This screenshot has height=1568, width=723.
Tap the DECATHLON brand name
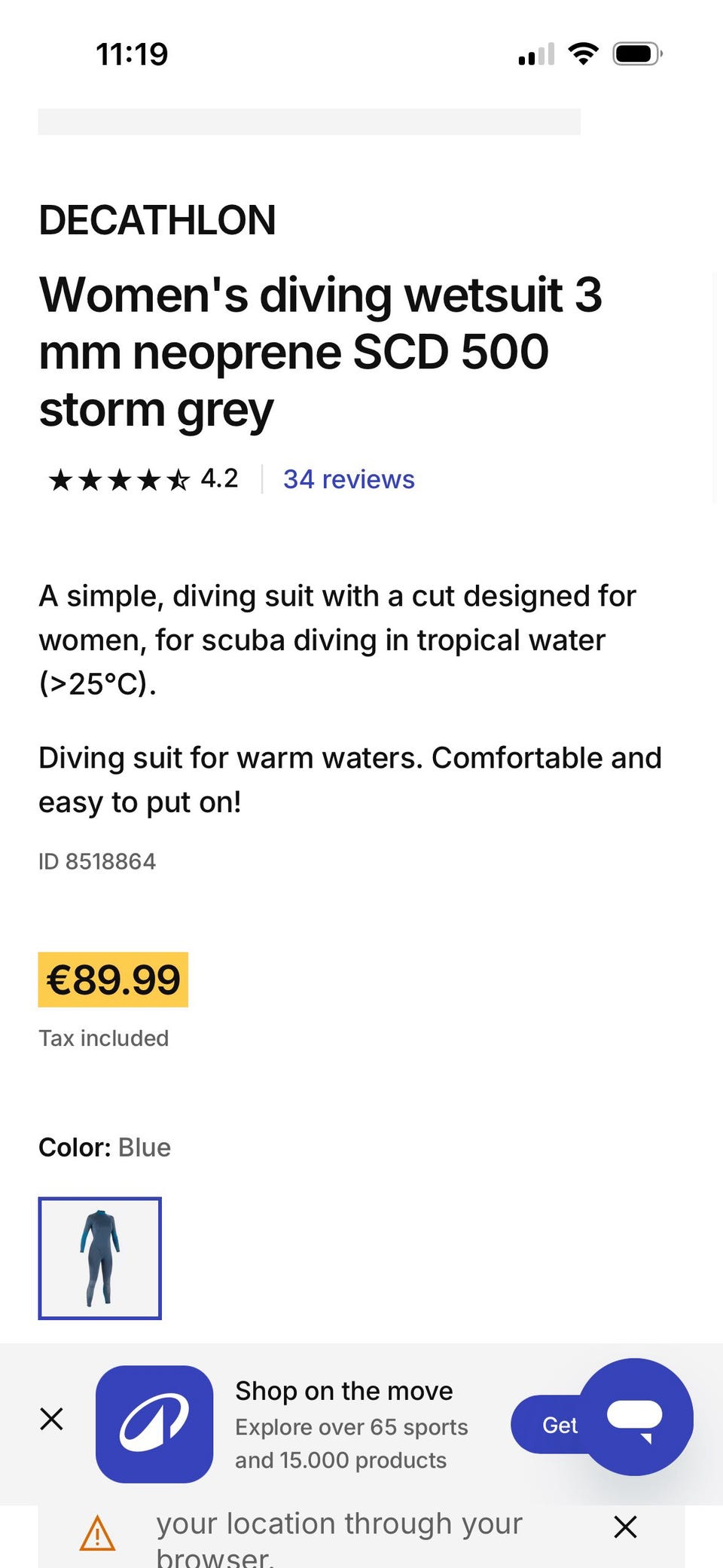(x=157, y=220)
